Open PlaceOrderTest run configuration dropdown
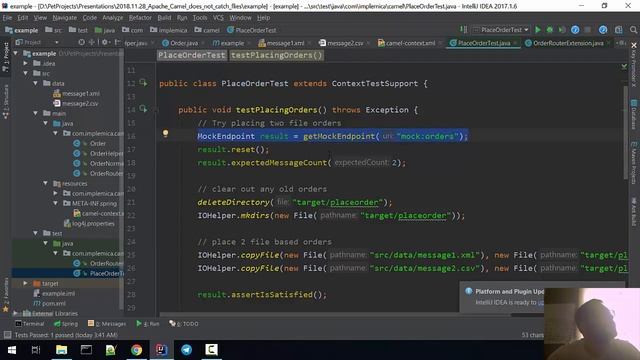The image size is (640, 360). 501,30
